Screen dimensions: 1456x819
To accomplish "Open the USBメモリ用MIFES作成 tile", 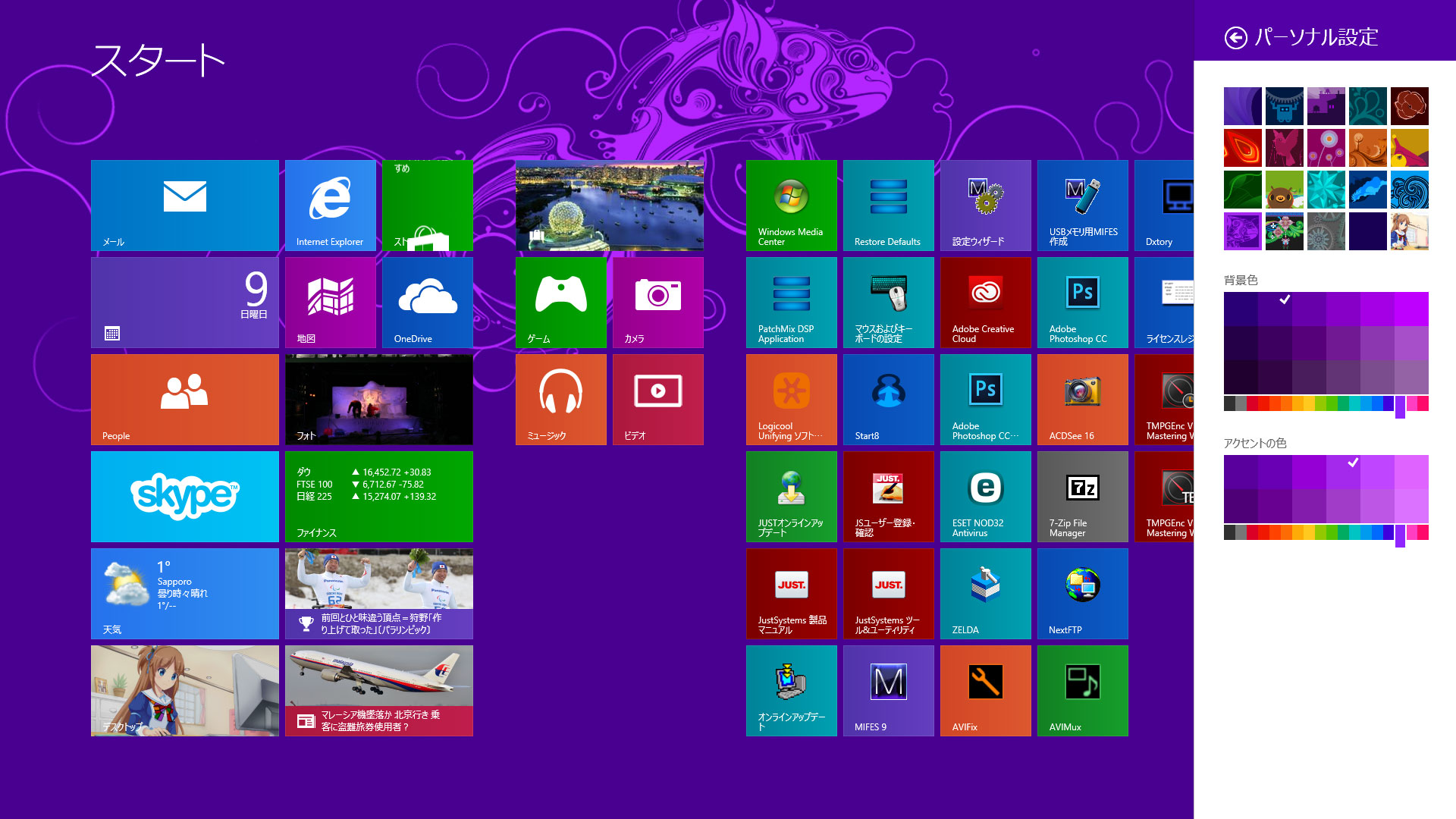I will [1083, 206].
